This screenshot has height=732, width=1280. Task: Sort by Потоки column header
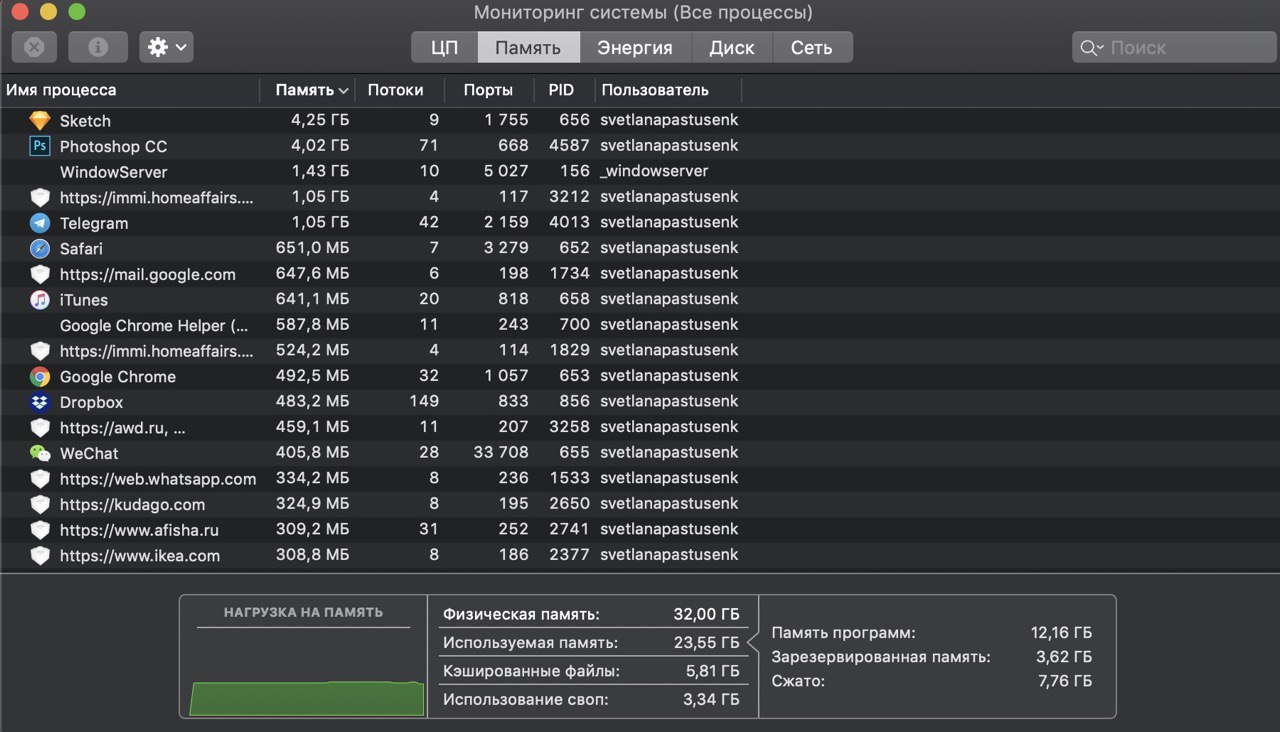400,90
